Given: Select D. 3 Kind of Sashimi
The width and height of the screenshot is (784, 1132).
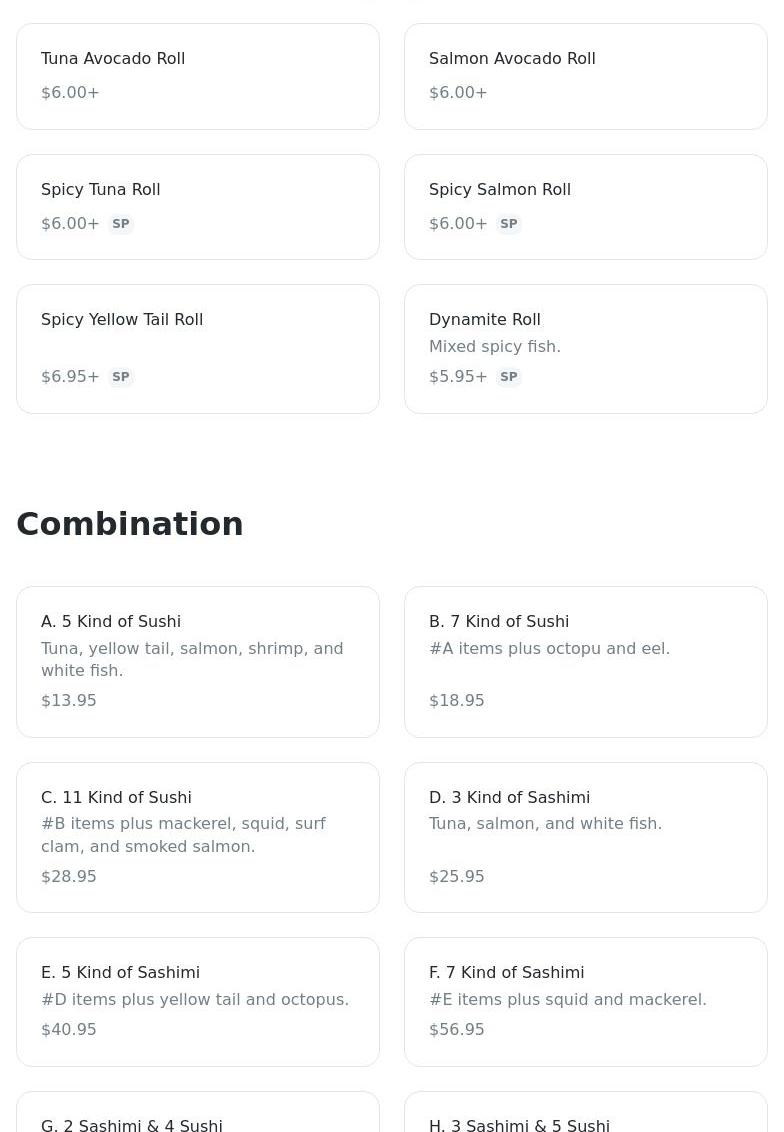Looking at the screenshot, I should tap(586, 837).
